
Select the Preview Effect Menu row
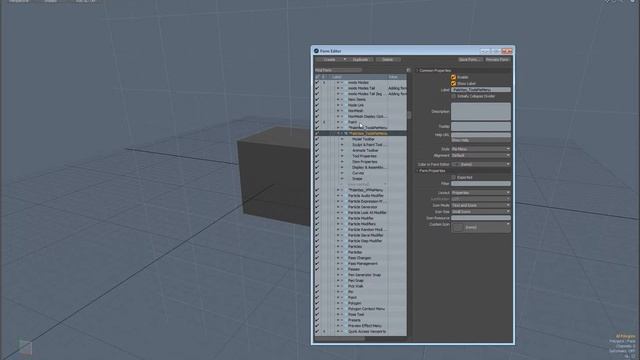click(360, 326)
